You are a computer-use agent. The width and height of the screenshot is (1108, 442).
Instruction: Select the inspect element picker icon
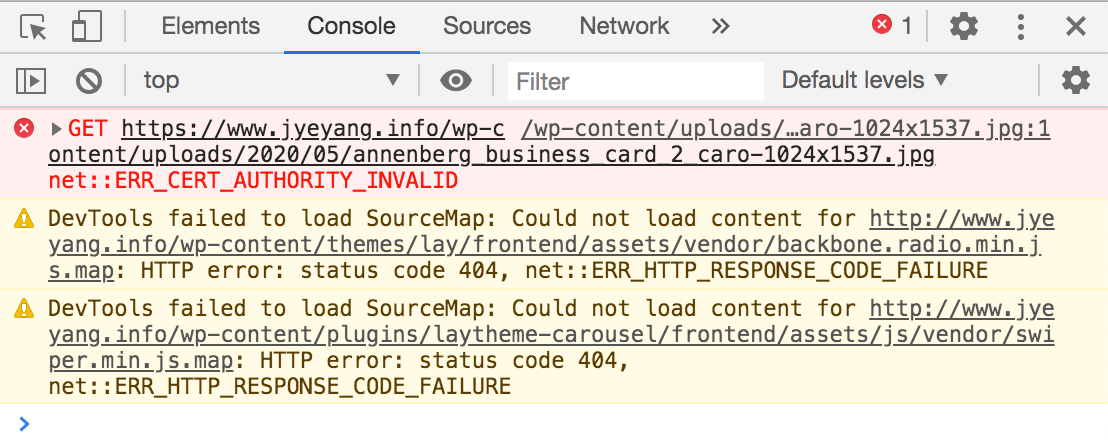point(34,27)
